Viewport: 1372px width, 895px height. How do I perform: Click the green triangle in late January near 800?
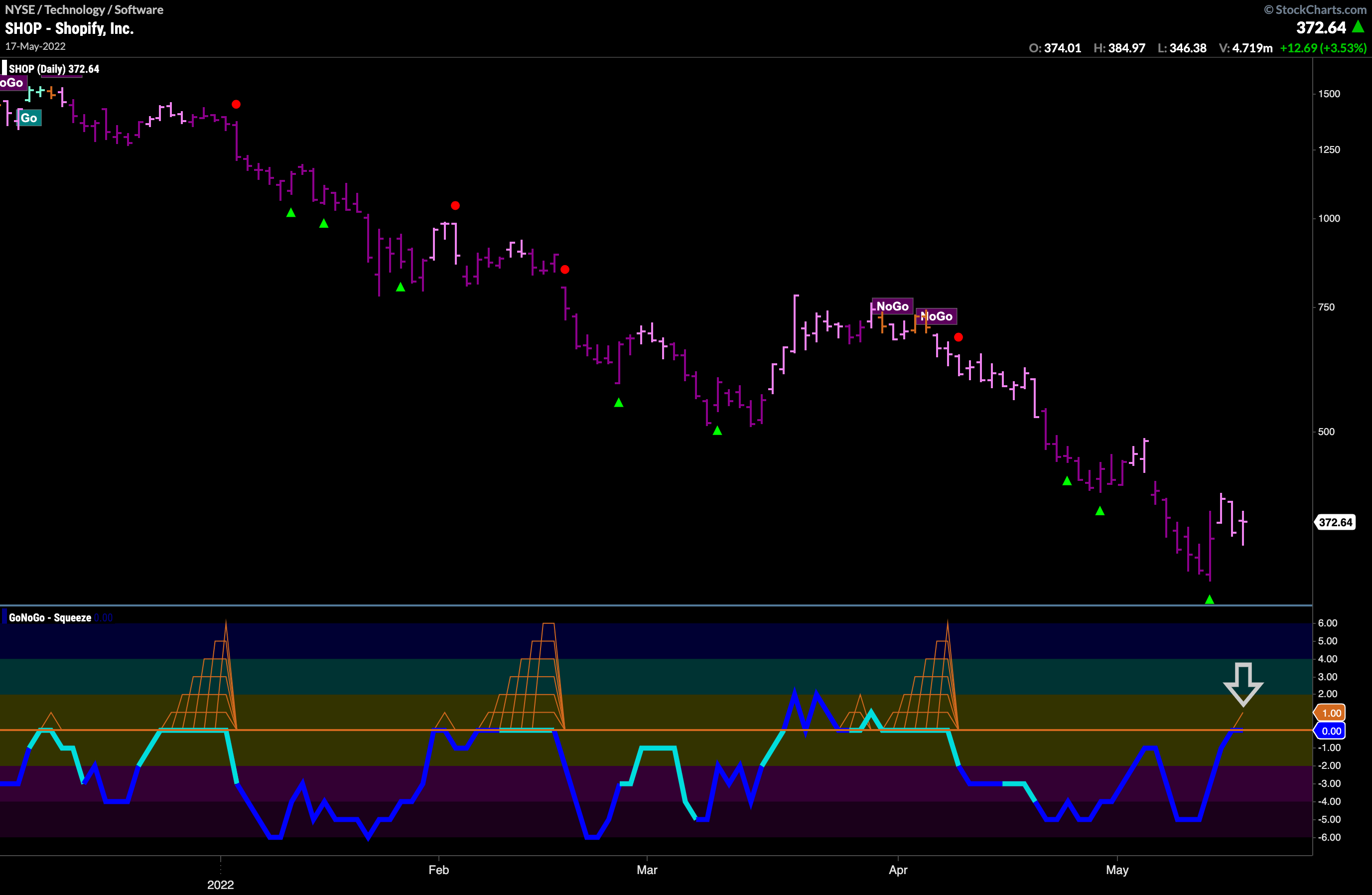click(401, 287)
